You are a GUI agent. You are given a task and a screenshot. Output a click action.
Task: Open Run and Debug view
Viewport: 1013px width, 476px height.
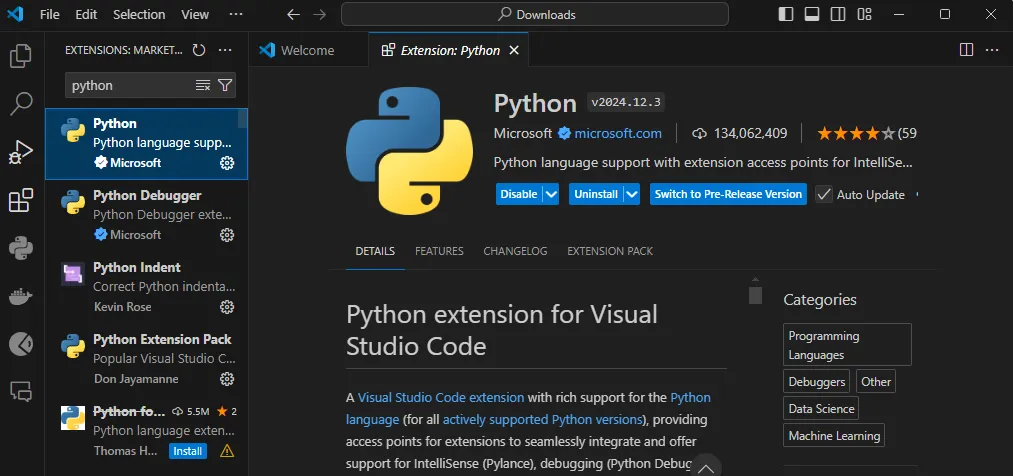click(21, 152)
